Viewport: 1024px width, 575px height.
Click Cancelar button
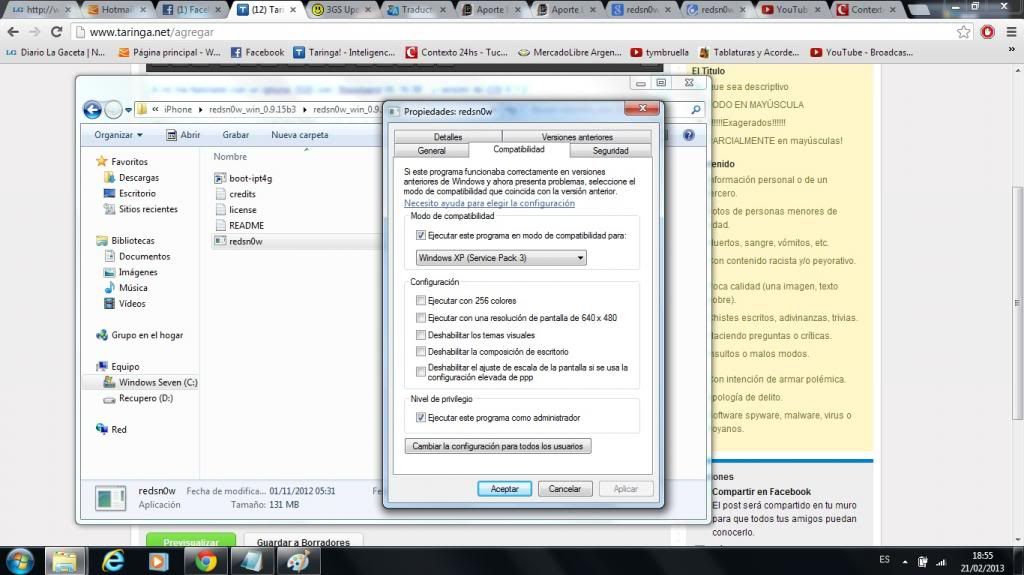tap(565, 489)
